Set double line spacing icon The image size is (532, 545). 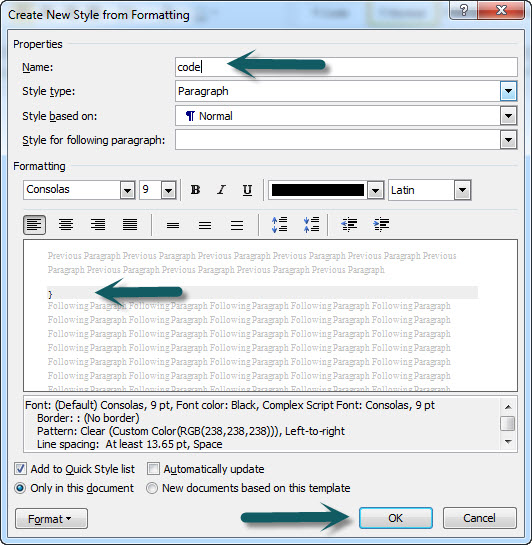(237, 226)
